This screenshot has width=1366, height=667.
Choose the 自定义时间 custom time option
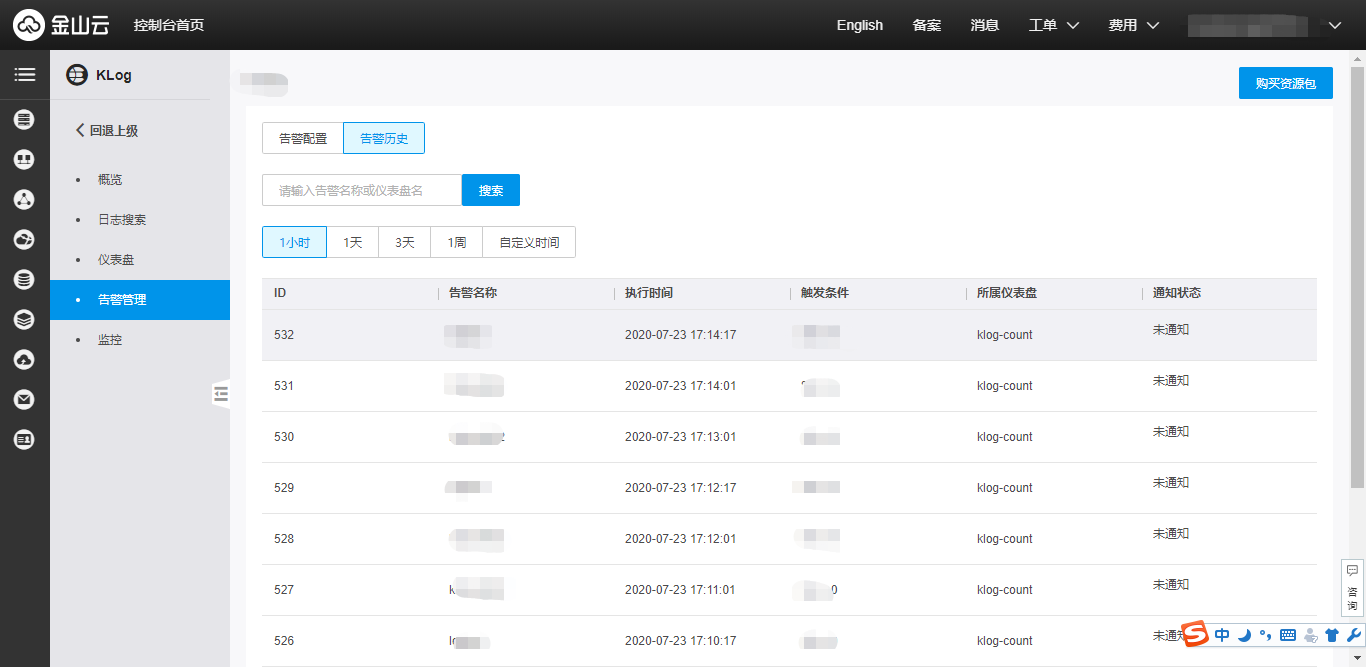point(529,242)
